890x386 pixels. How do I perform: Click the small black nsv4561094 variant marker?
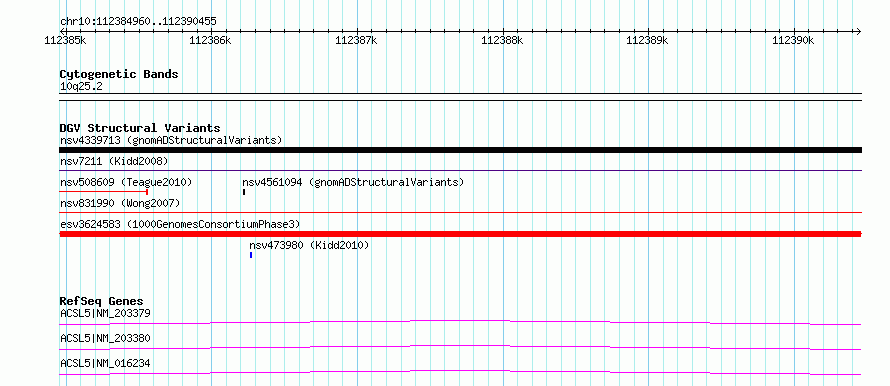(244, 192)
